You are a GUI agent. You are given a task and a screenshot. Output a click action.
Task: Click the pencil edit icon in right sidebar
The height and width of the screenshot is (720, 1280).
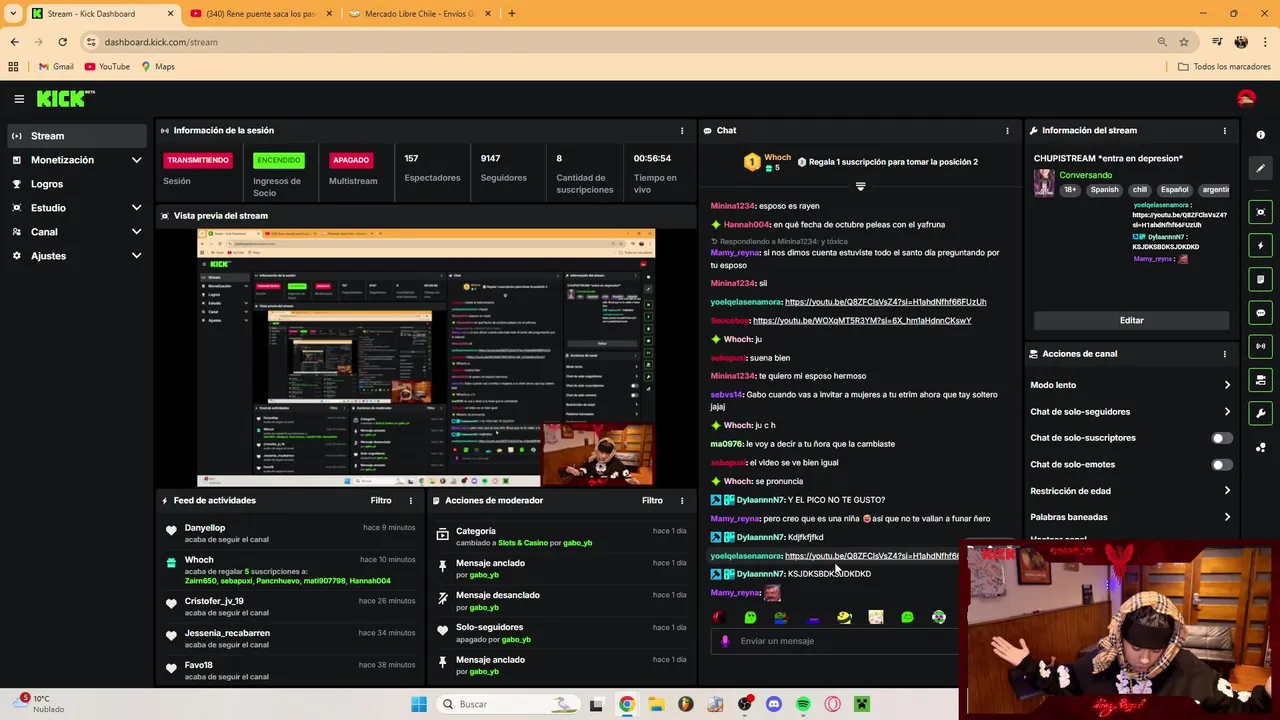click(1260, 168)
